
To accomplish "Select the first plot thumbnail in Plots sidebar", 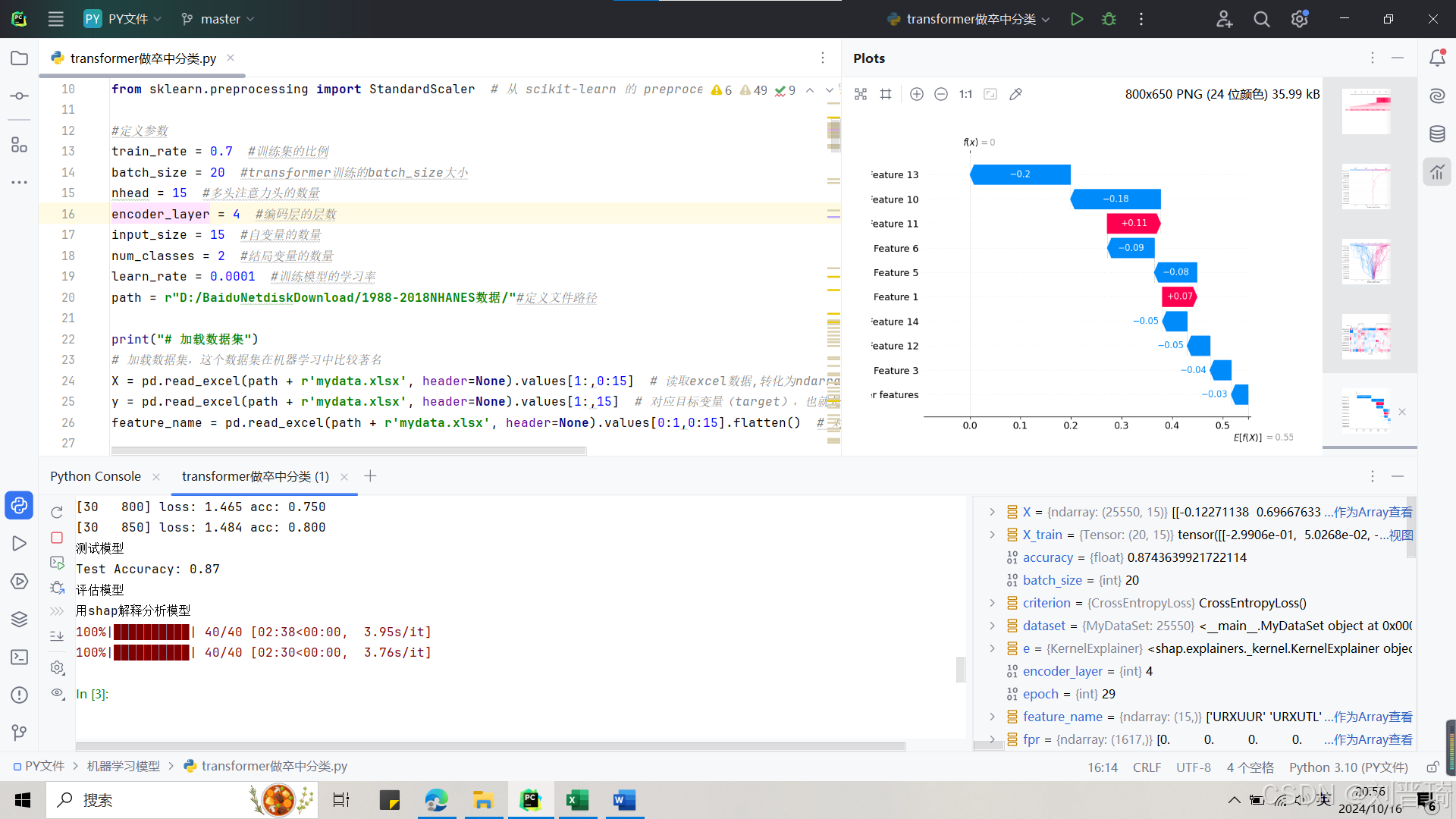I will tap(1366, 111).
